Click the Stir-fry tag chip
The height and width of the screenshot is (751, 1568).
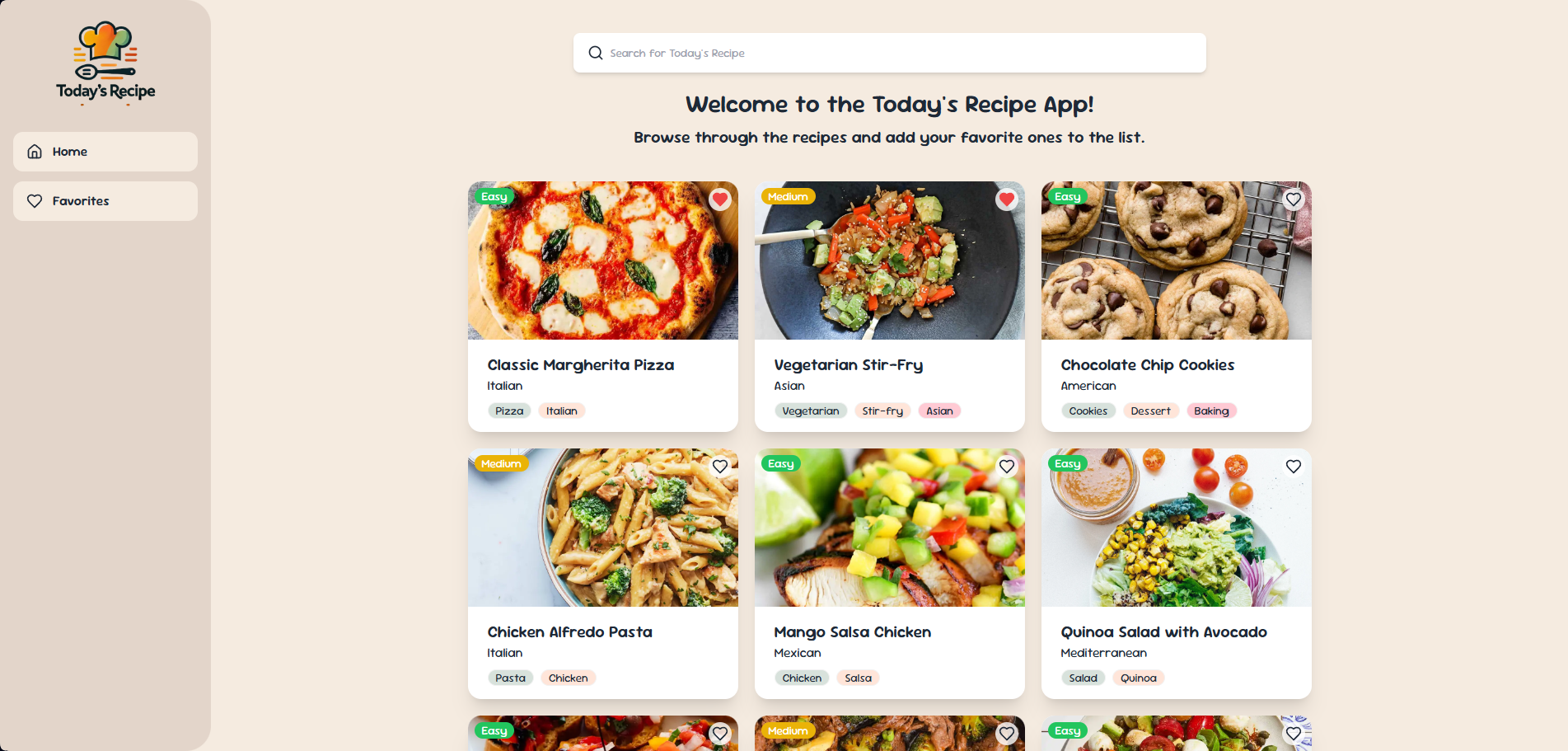(882, 411)
